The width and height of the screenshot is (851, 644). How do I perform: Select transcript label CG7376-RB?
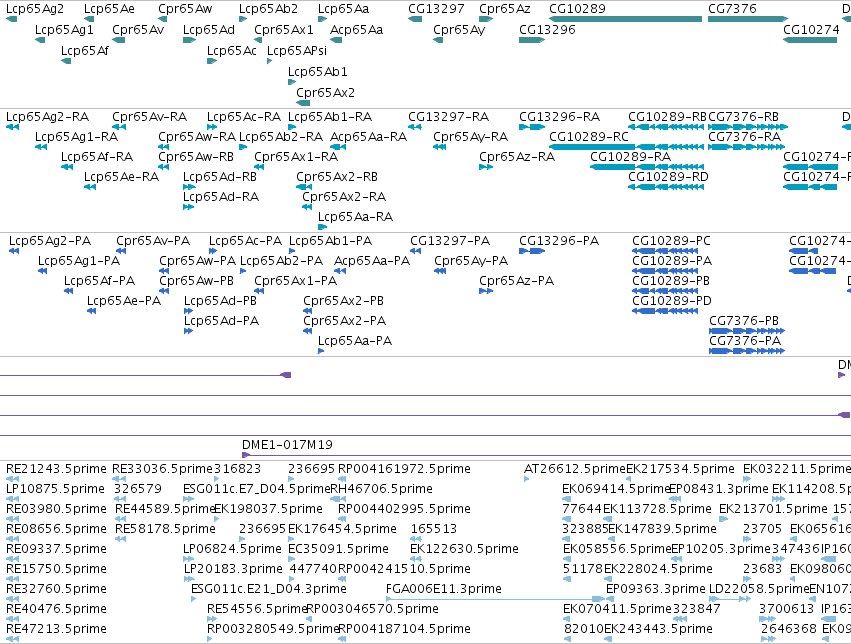click(744, 117)
